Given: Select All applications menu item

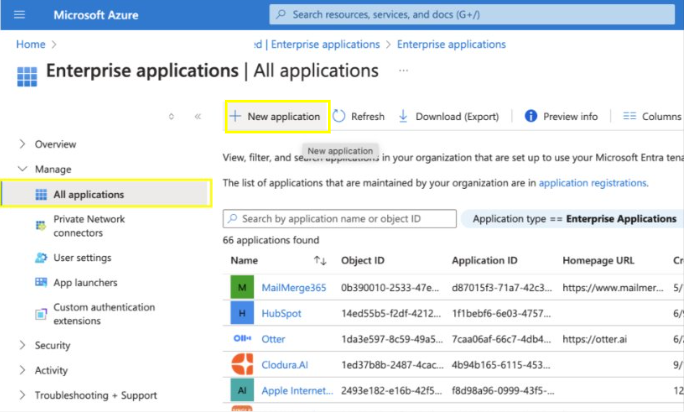Looking at the screenshot, I should click(x=88, y=194).
